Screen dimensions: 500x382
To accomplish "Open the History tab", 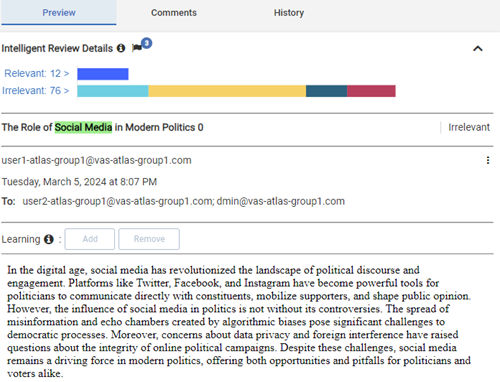I will click(x=289, y=13).
